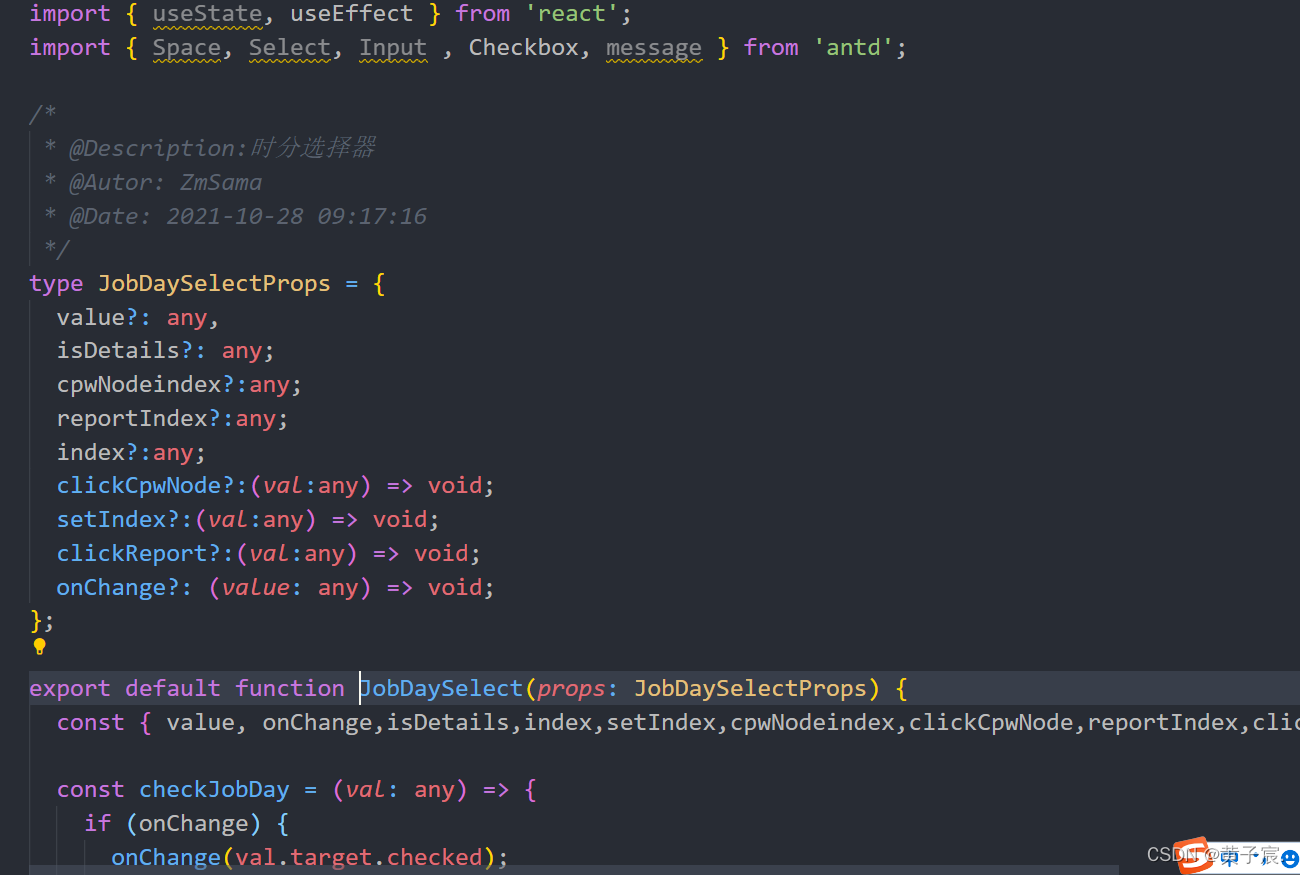The width and height of the screenshot is (1300, 875).
Task: Click the yellow lightbulb quick-fix icon
Action: (40, 647)
